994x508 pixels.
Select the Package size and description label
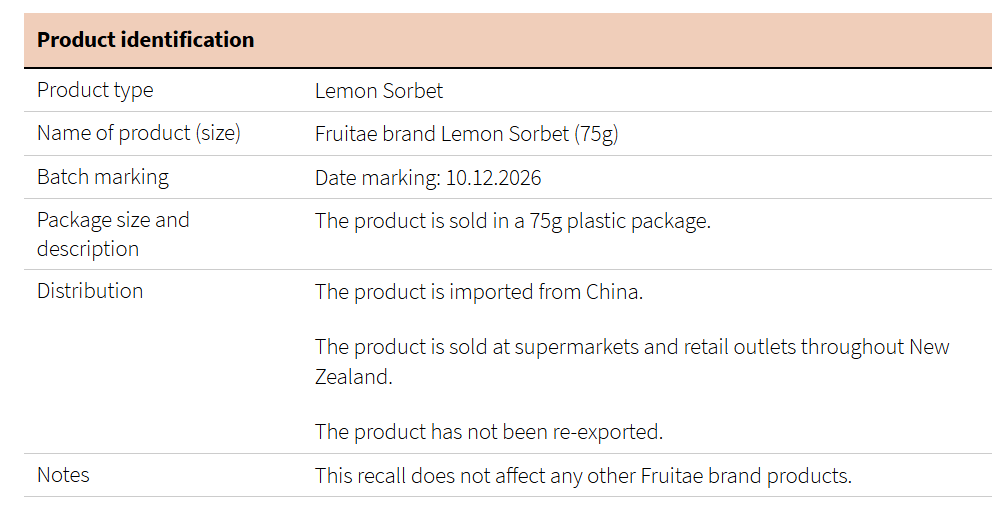(x=113, y=234)
